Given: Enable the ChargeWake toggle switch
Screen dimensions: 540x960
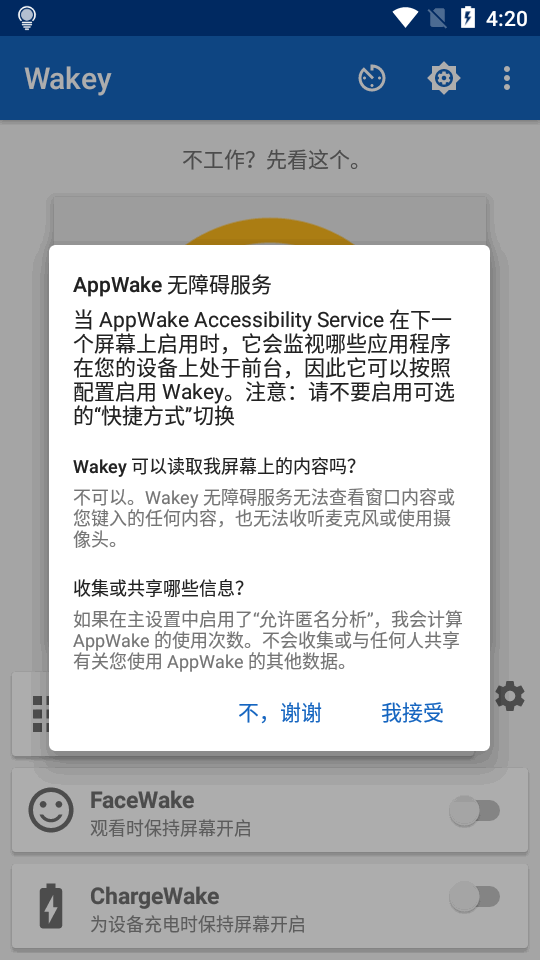Looking at the screenshot, I should pyautogui.click(x=475, y=897).
